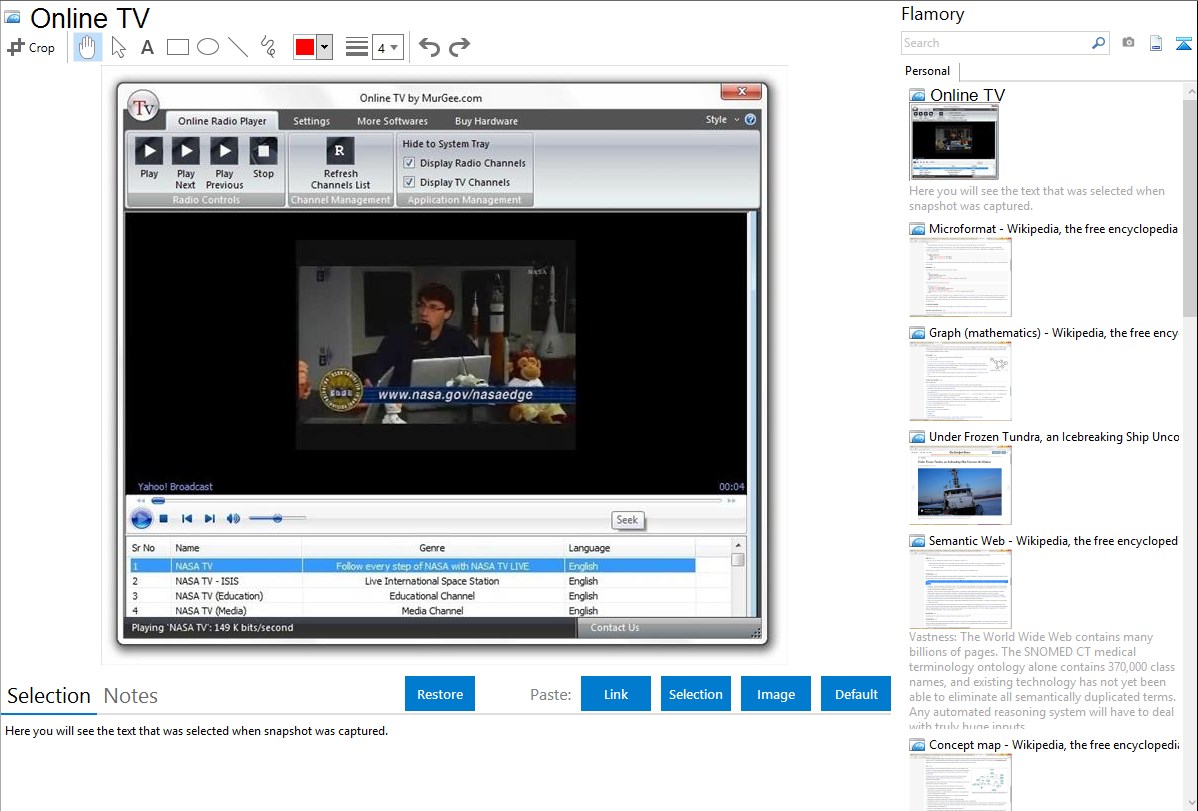
Task: Open the Semantic Web snapshot title
Action: click(1053, 540)
